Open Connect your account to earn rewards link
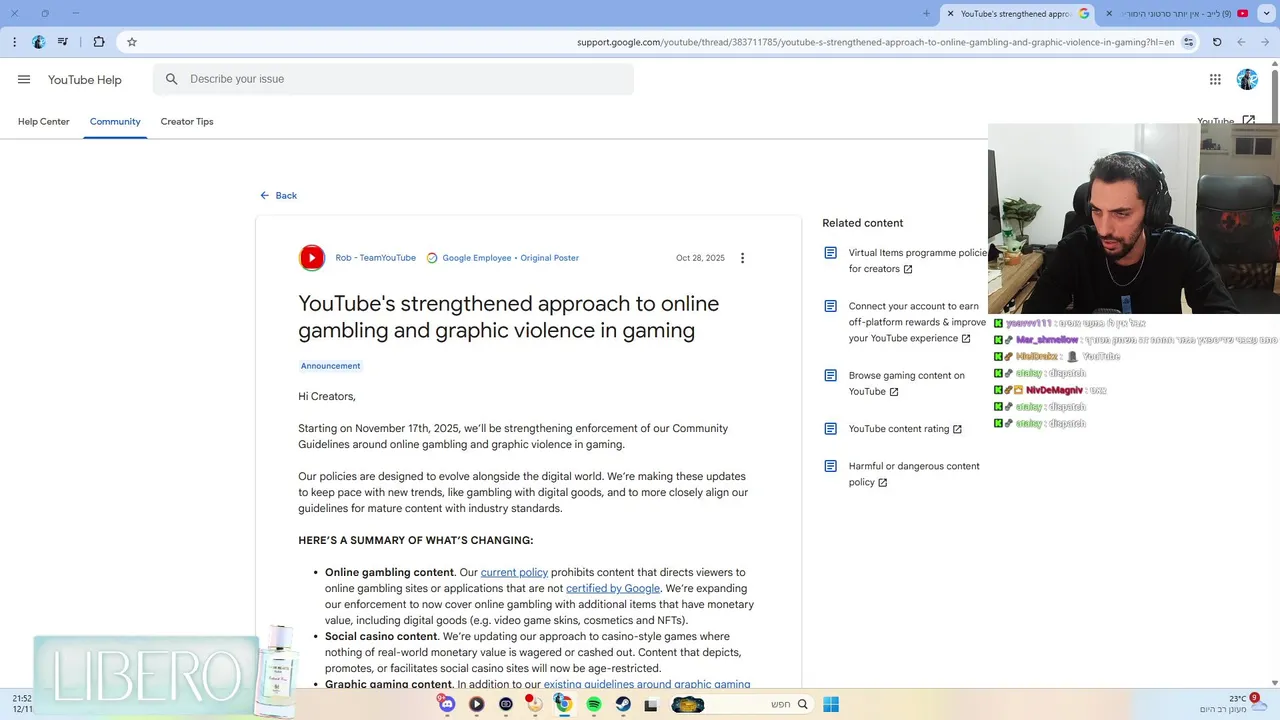The height and width of the screenshot is (720, 1280). 917,322
